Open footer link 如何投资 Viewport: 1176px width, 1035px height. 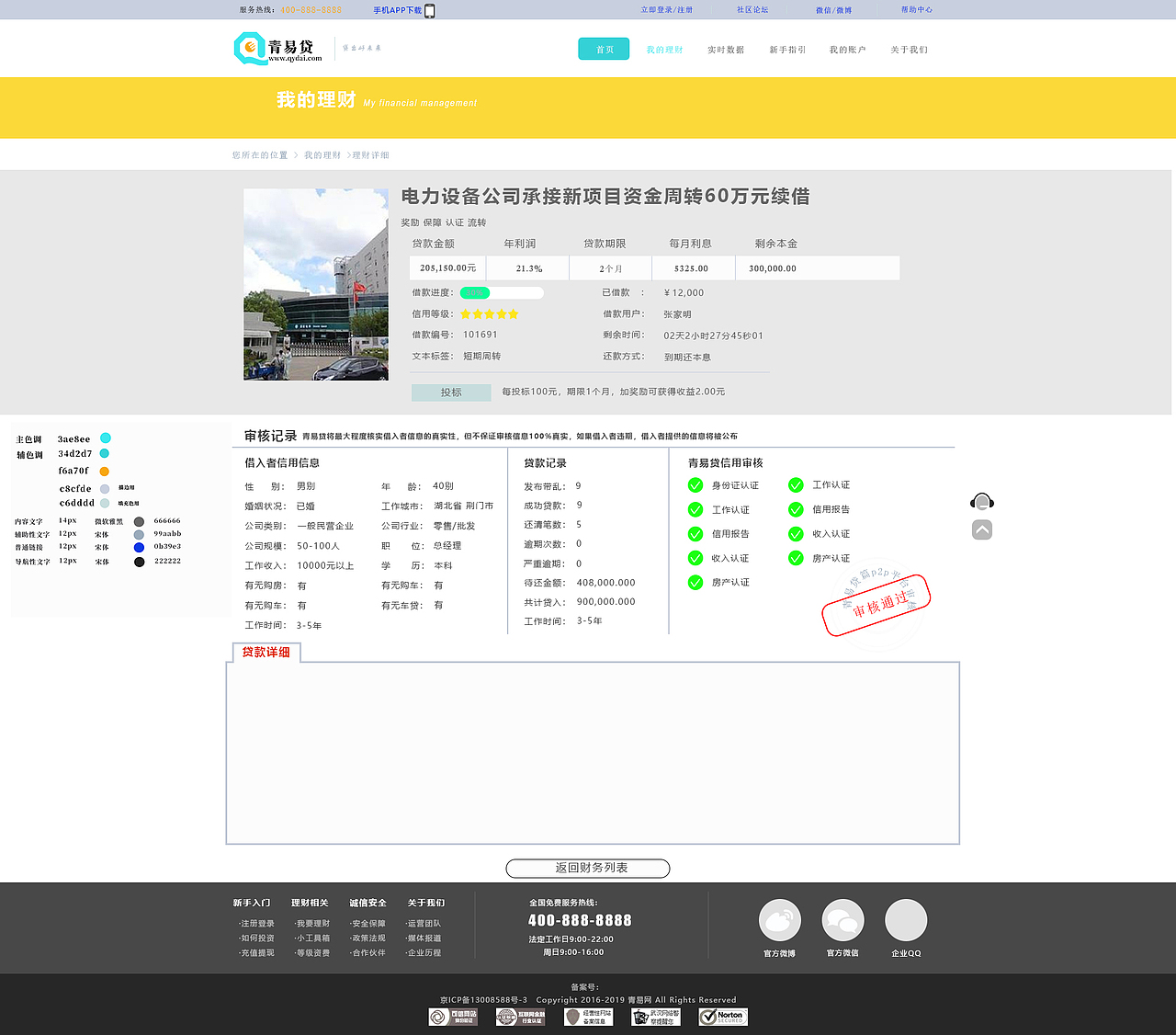coord(257,938)
